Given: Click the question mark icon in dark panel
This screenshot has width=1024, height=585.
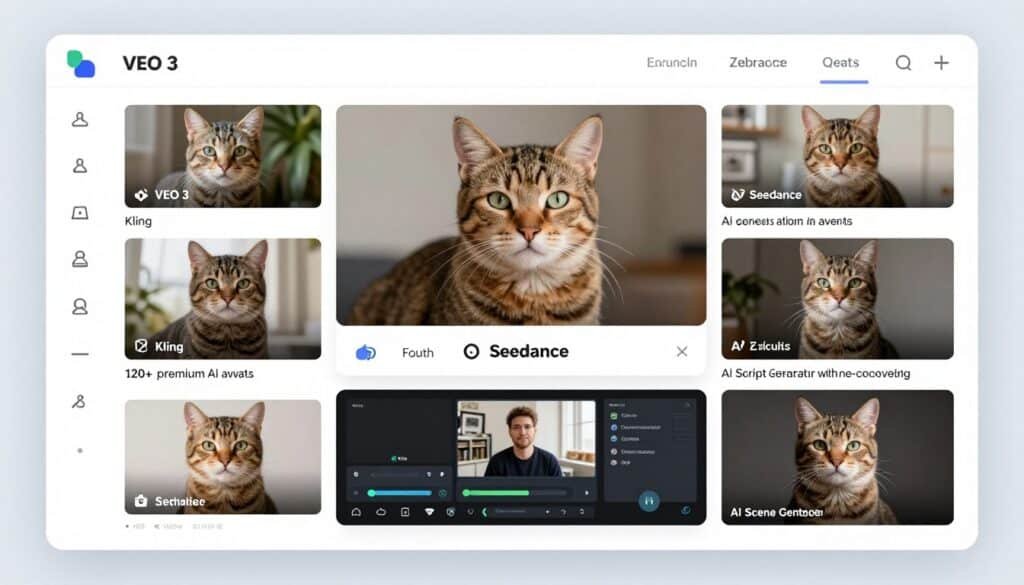Looking at the screenshot, I should click(563, 513).
